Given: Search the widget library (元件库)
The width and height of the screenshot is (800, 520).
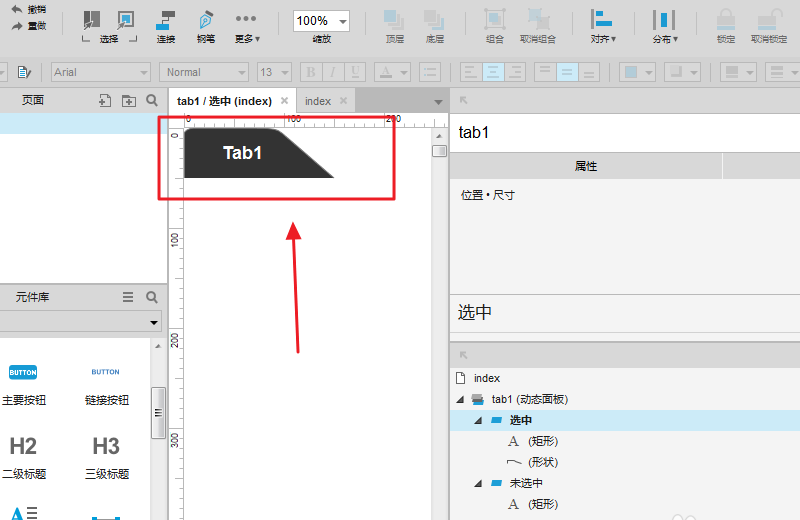Looking at the screenshot, I should coord(152,297).
